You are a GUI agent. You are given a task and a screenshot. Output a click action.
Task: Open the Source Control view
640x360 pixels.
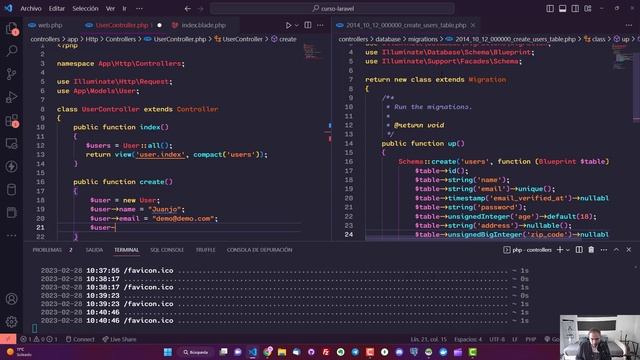coord(11,74)
